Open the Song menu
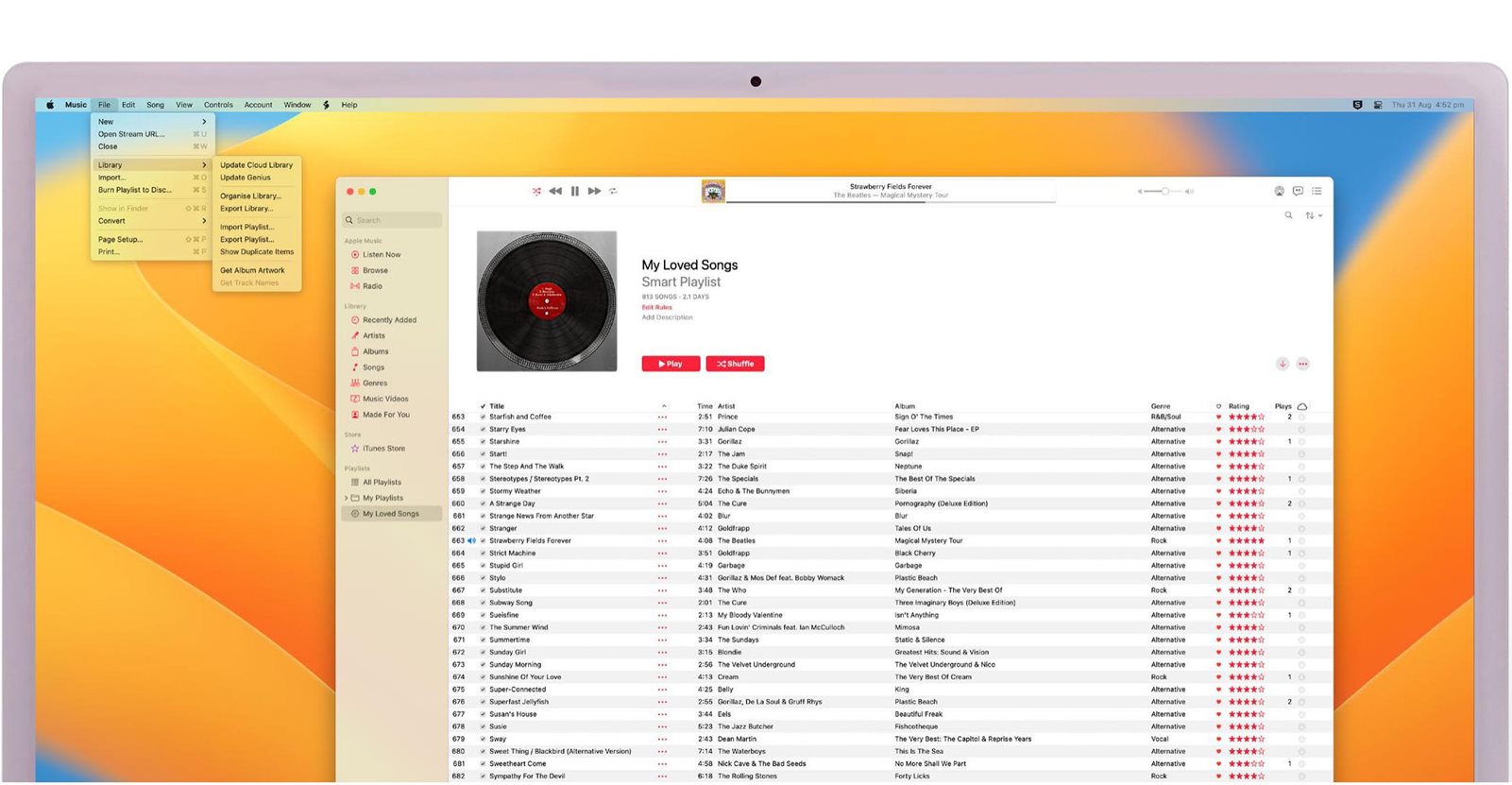The width and height of the screenshot is (1512, 785). click(156, 105)
